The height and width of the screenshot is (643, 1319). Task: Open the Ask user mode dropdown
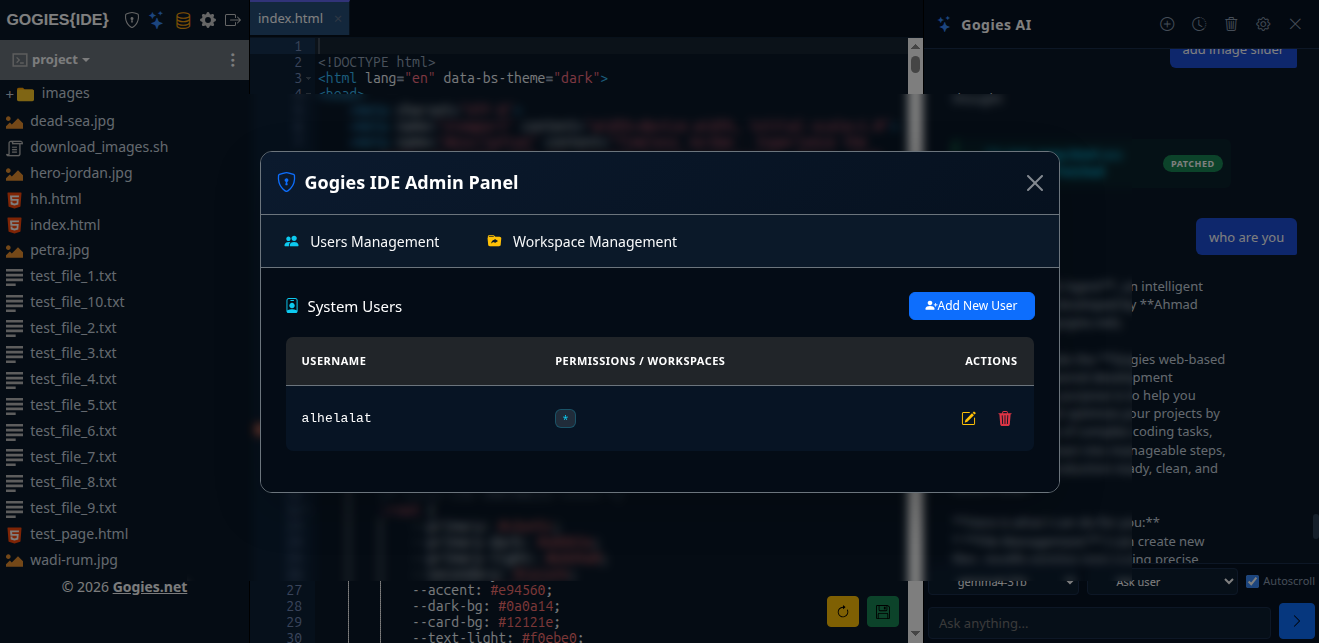click(x=1162, y=581)
